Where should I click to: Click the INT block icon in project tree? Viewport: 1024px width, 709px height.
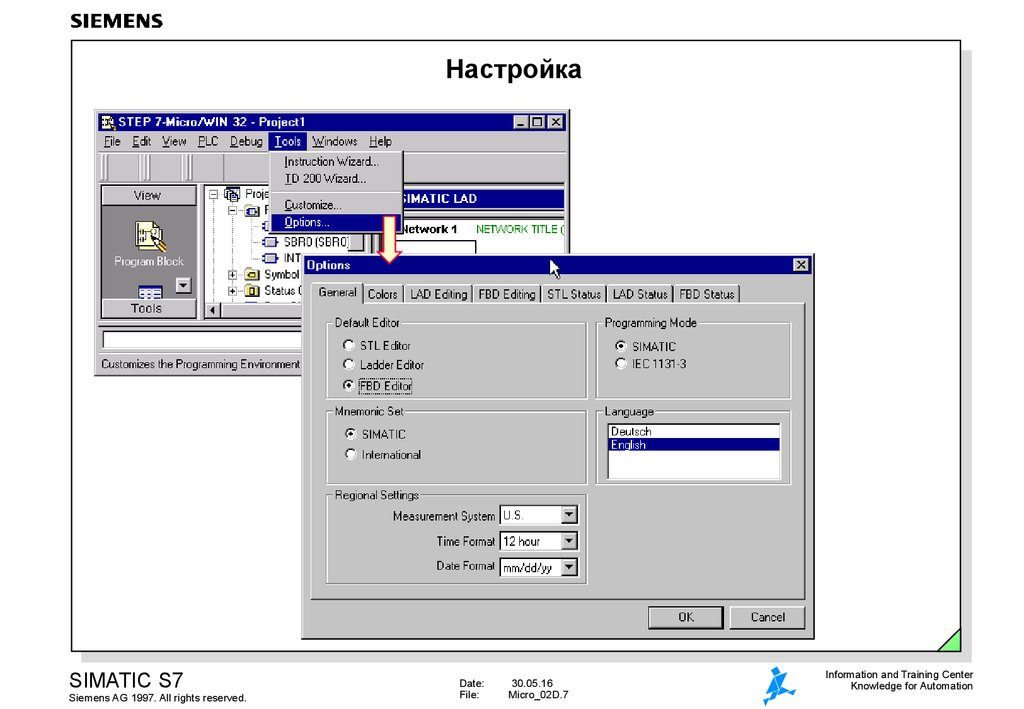click(x=270, y=259)
